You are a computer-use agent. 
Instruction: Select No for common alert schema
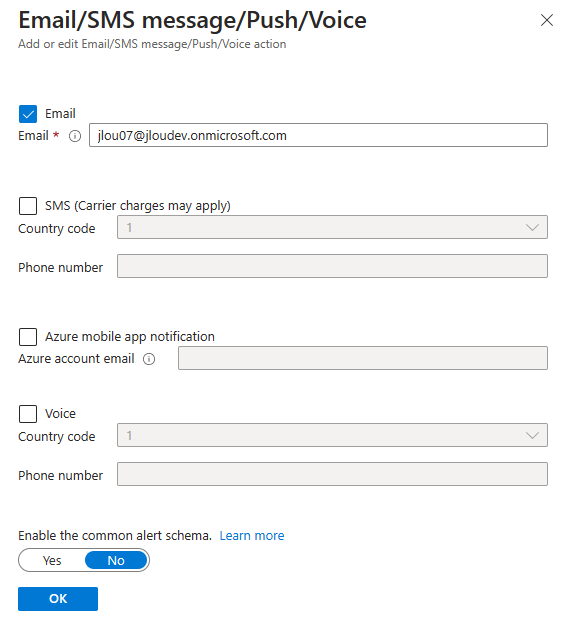click(116, 561)
